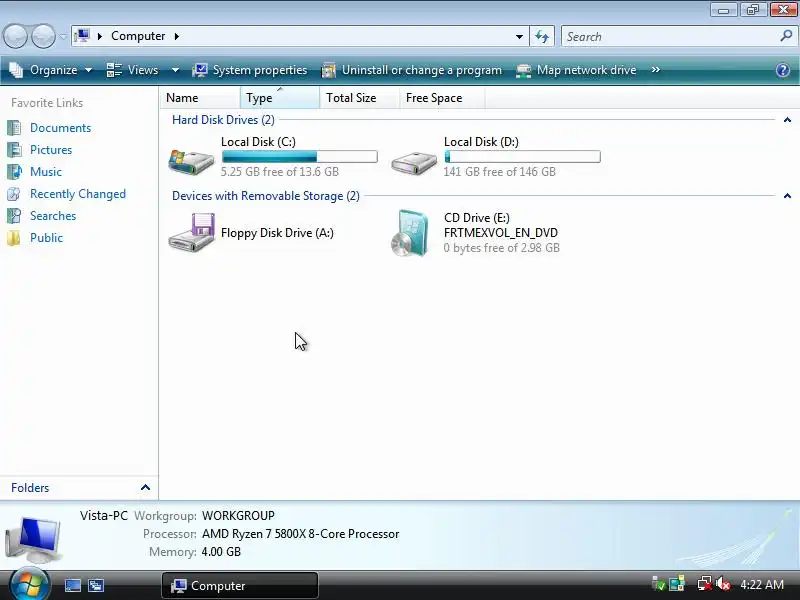Click the Floppy Disk Drive (A:) label

(x=277, y=233)
